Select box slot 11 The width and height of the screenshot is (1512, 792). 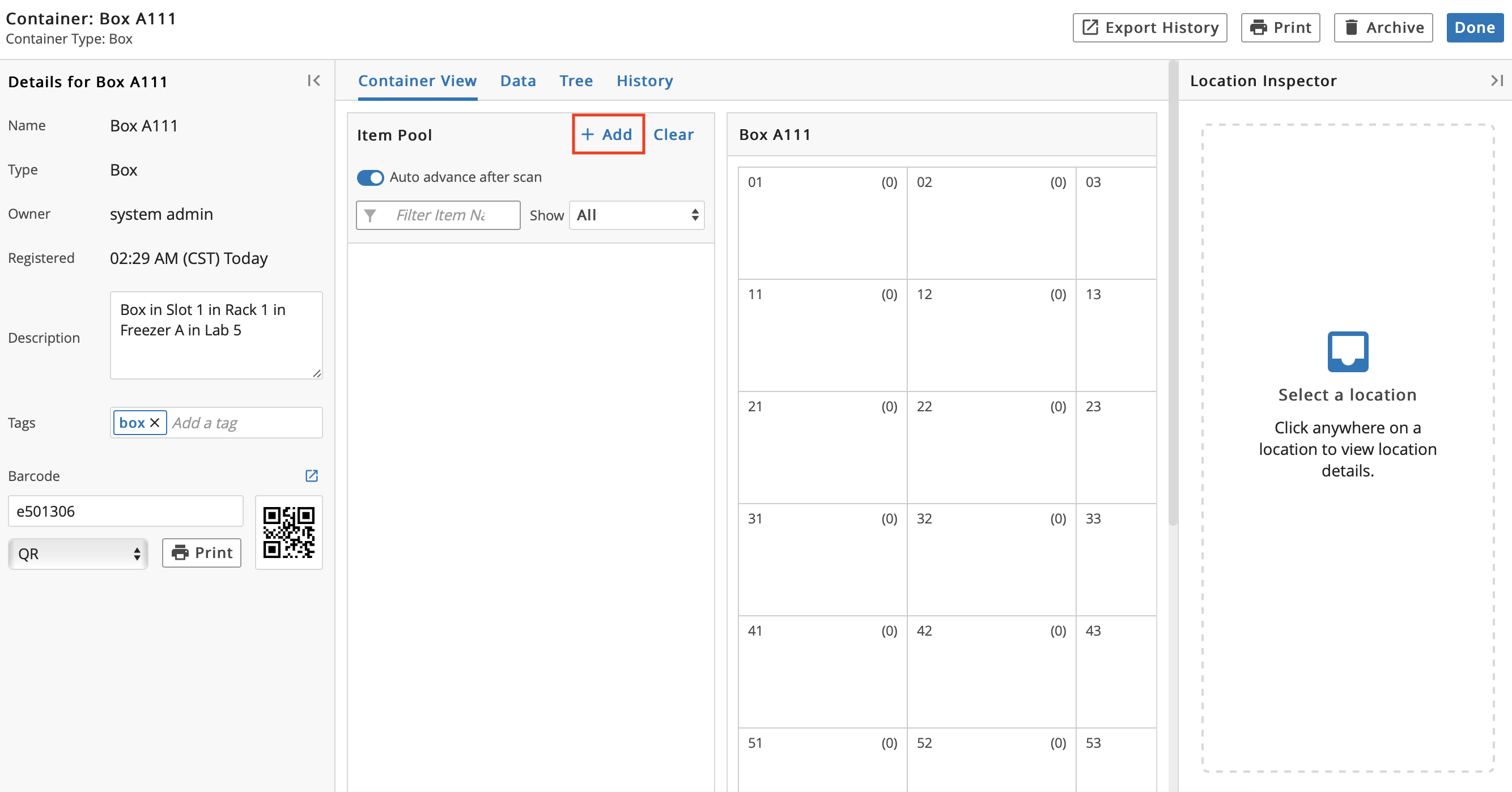822,335
